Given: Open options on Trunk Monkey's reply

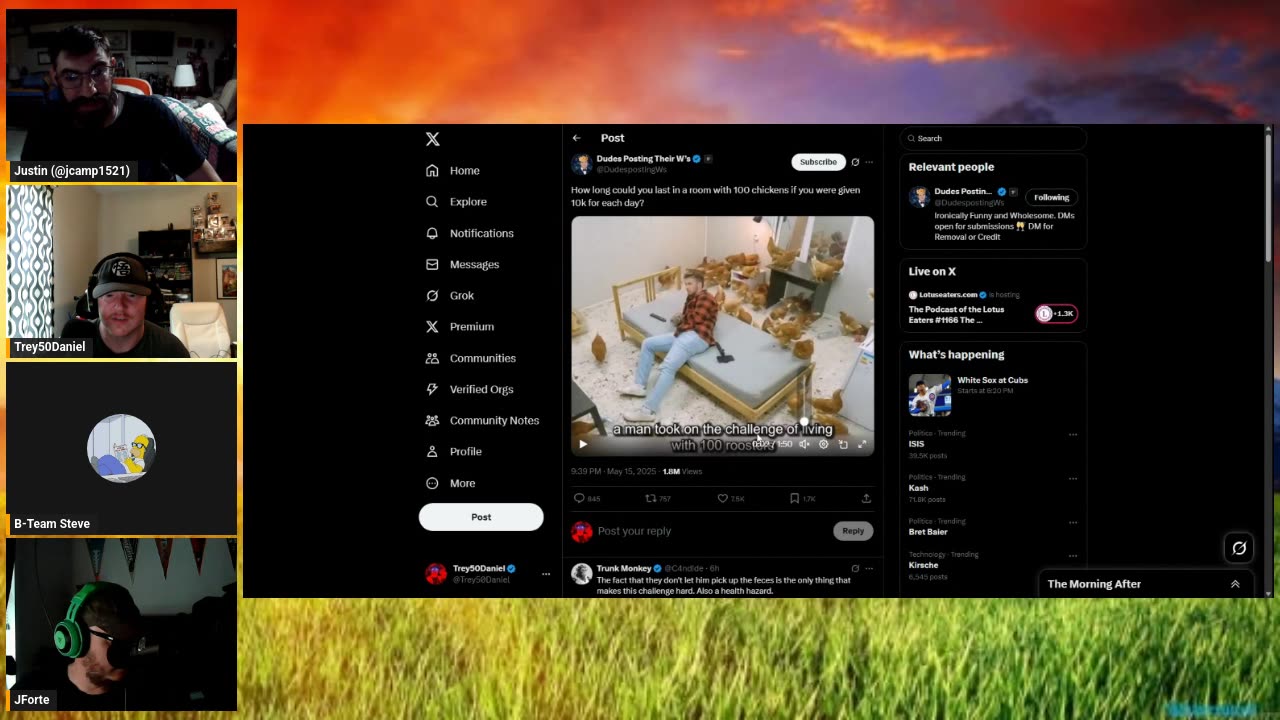Looking at the screenshot, I should pyautogui.click(x=869, y=568).
